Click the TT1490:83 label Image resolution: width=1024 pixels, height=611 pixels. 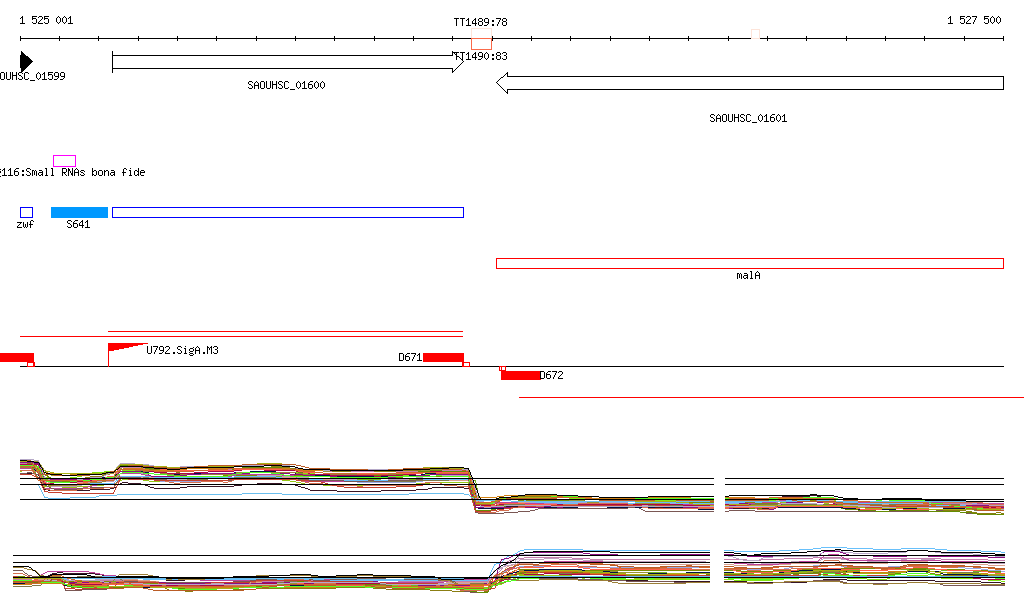tap(481, 56)
